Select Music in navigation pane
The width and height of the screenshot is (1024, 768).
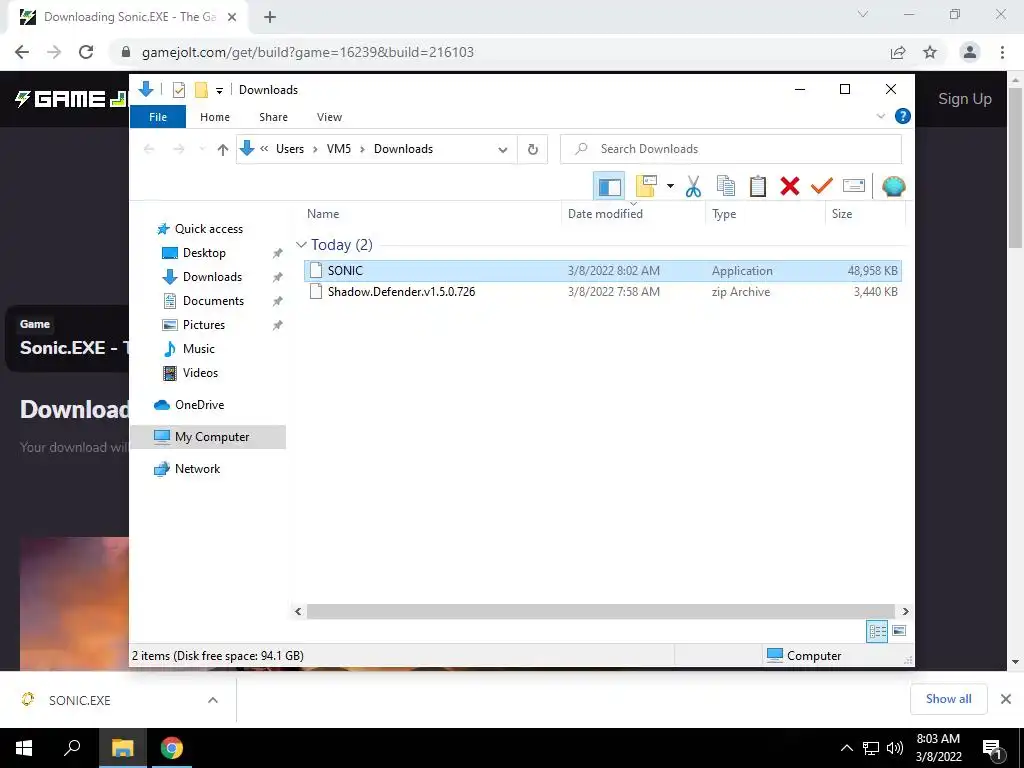click(199, 349)
